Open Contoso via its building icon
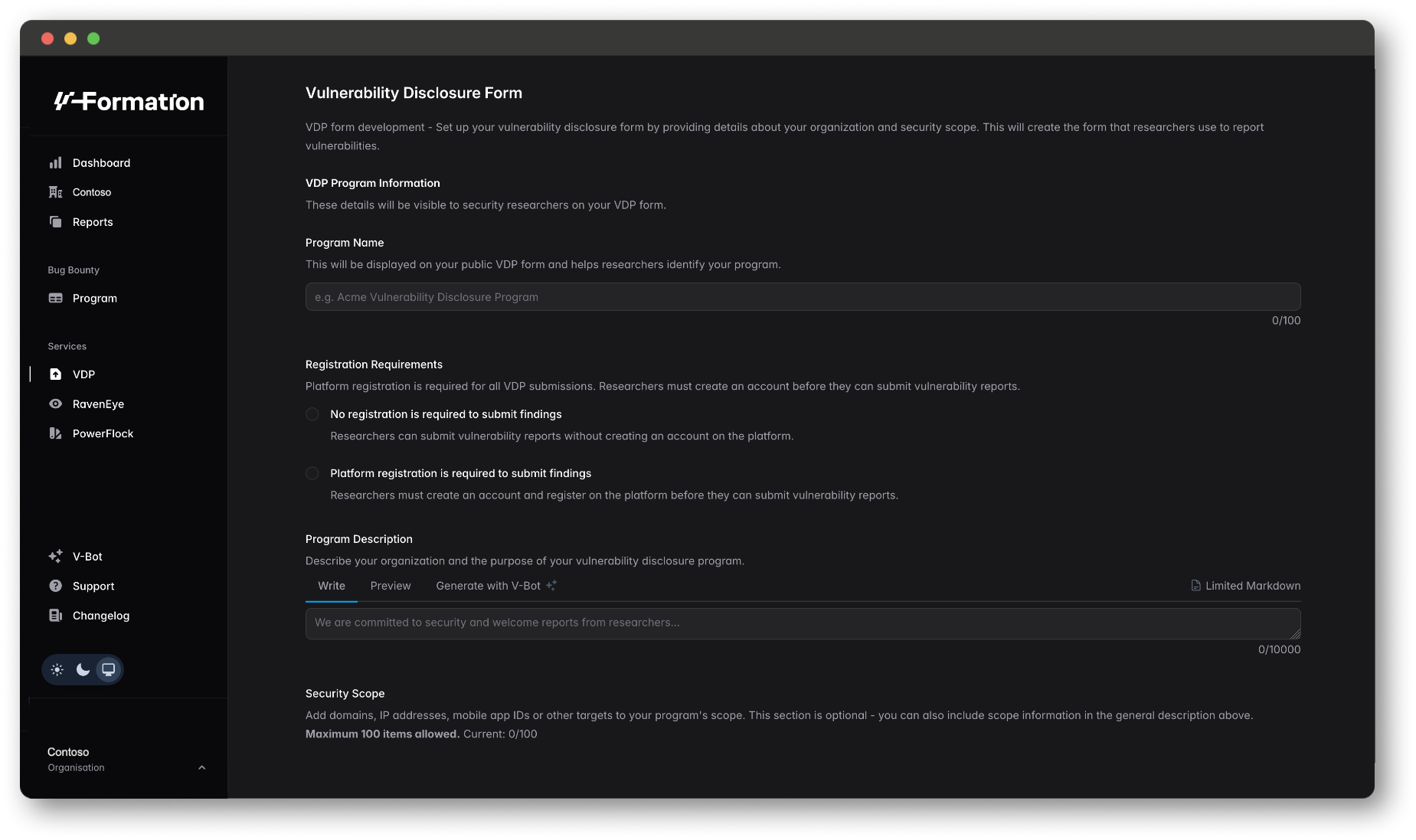 55,192
